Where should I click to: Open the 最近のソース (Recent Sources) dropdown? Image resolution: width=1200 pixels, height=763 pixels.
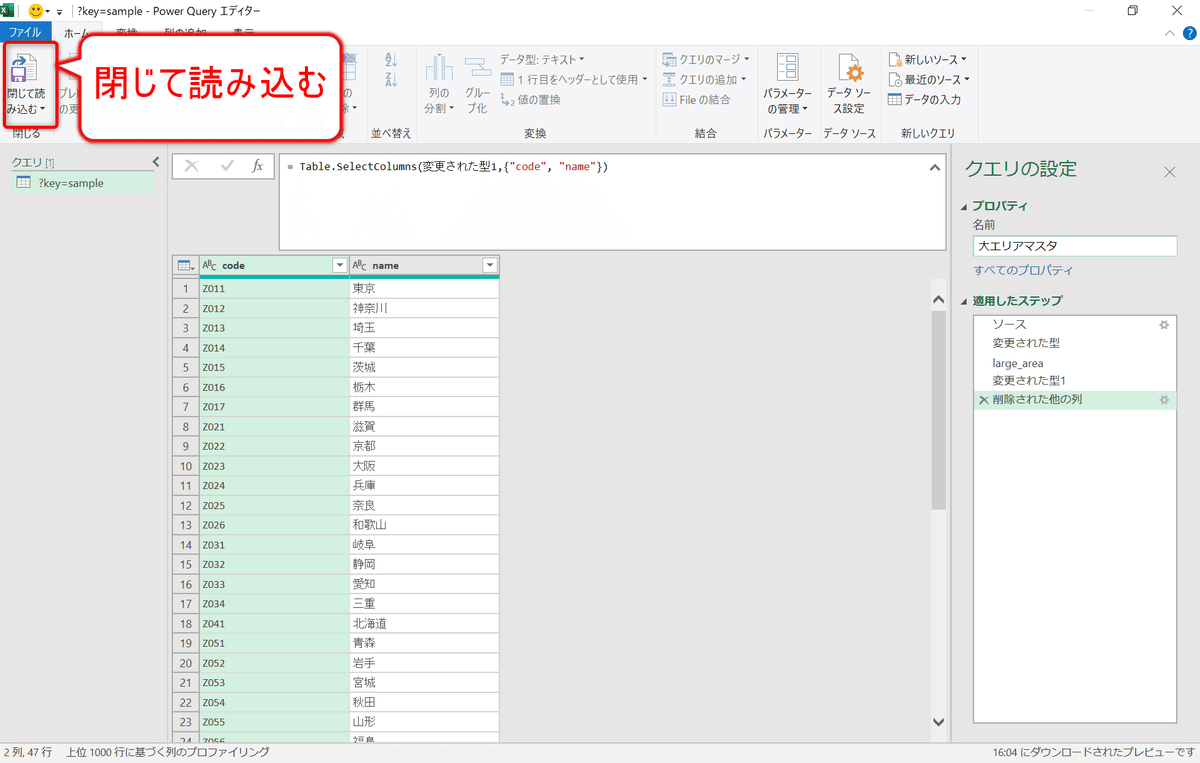(929, 79)
